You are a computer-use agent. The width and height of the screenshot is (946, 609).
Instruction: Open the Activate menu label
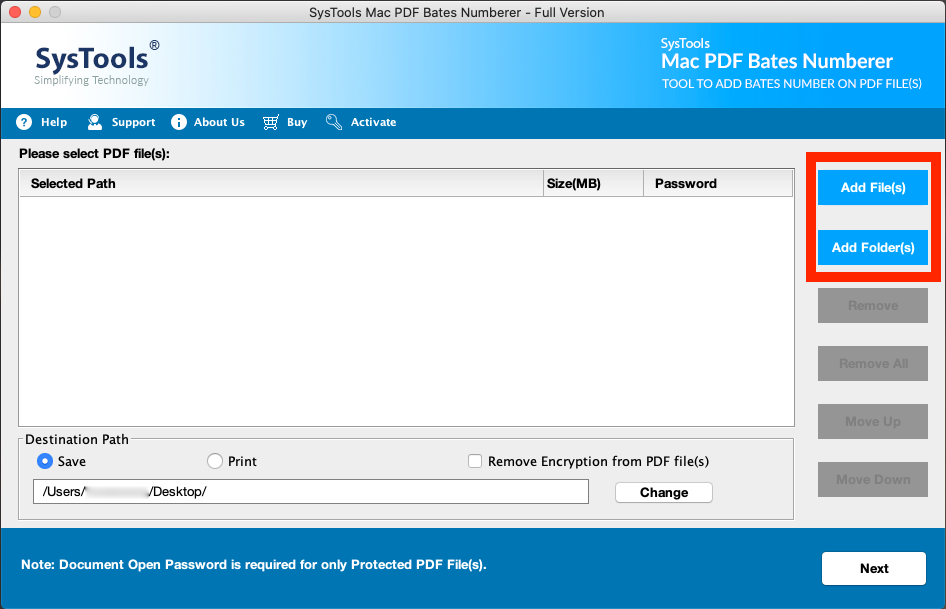(373, 122)
